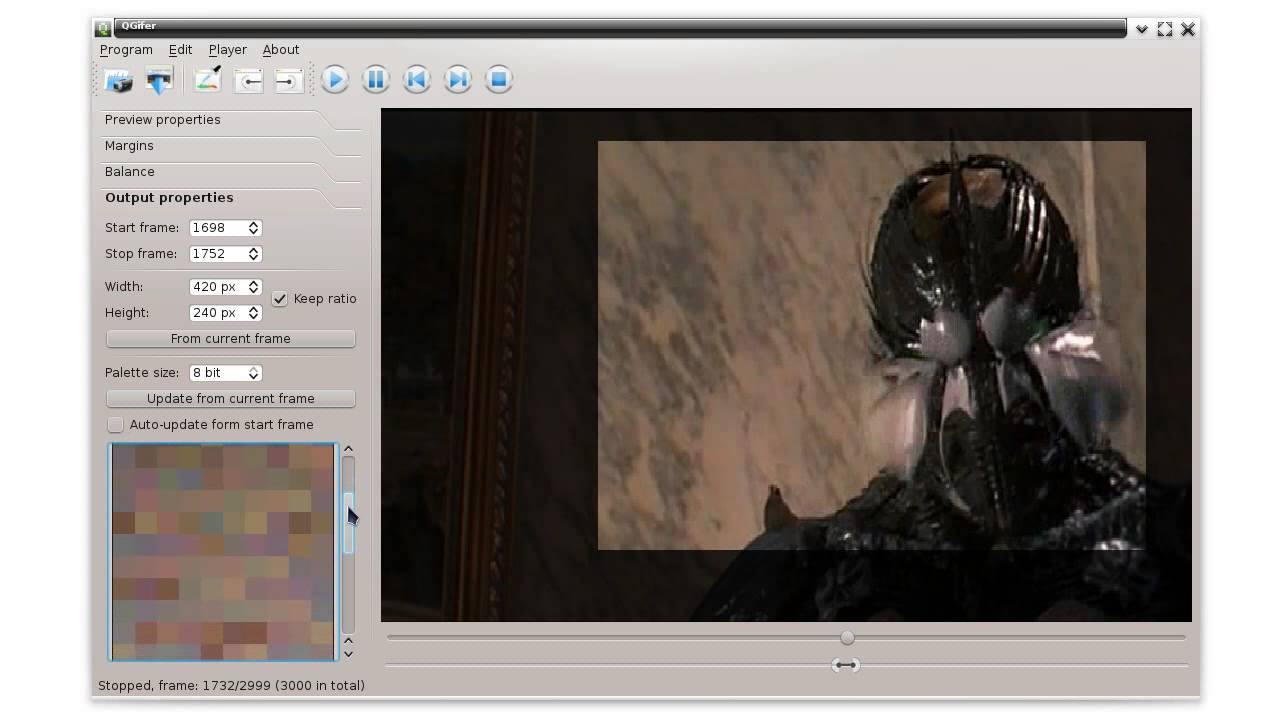Click the Palette size spin box
This screenshot has height=720, width=1280.
point(225,373)
